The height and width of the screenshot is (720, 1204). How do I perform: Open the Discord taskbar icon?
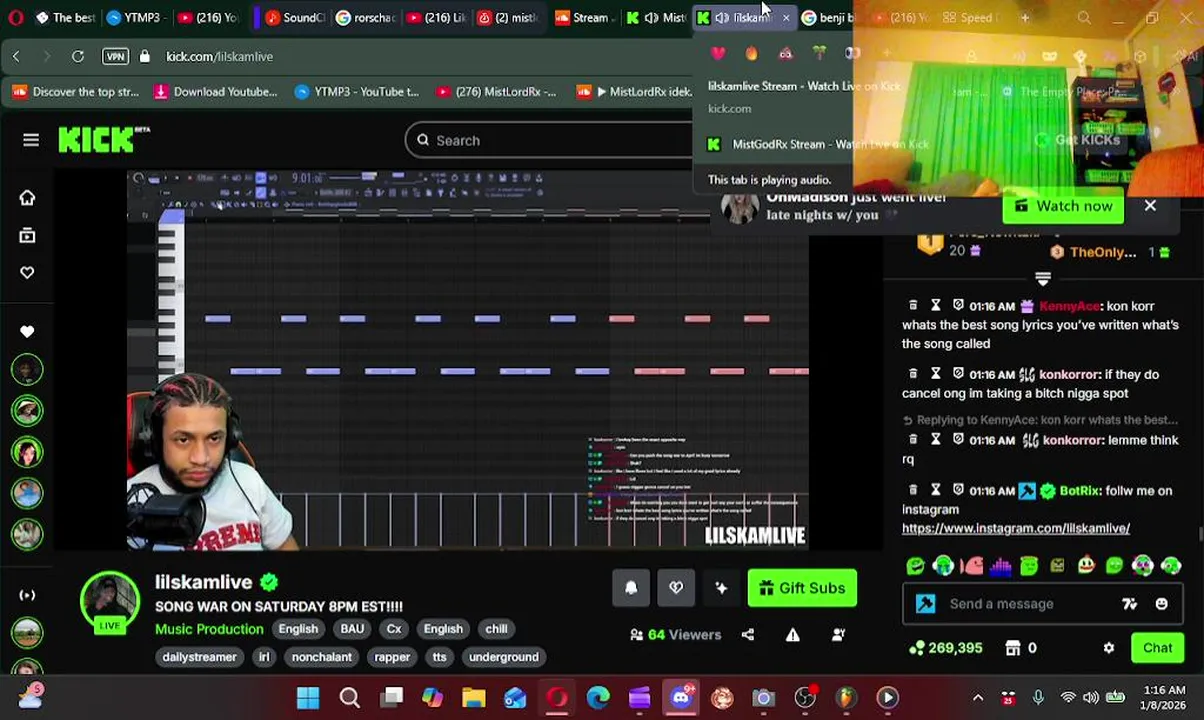(681, 698)
